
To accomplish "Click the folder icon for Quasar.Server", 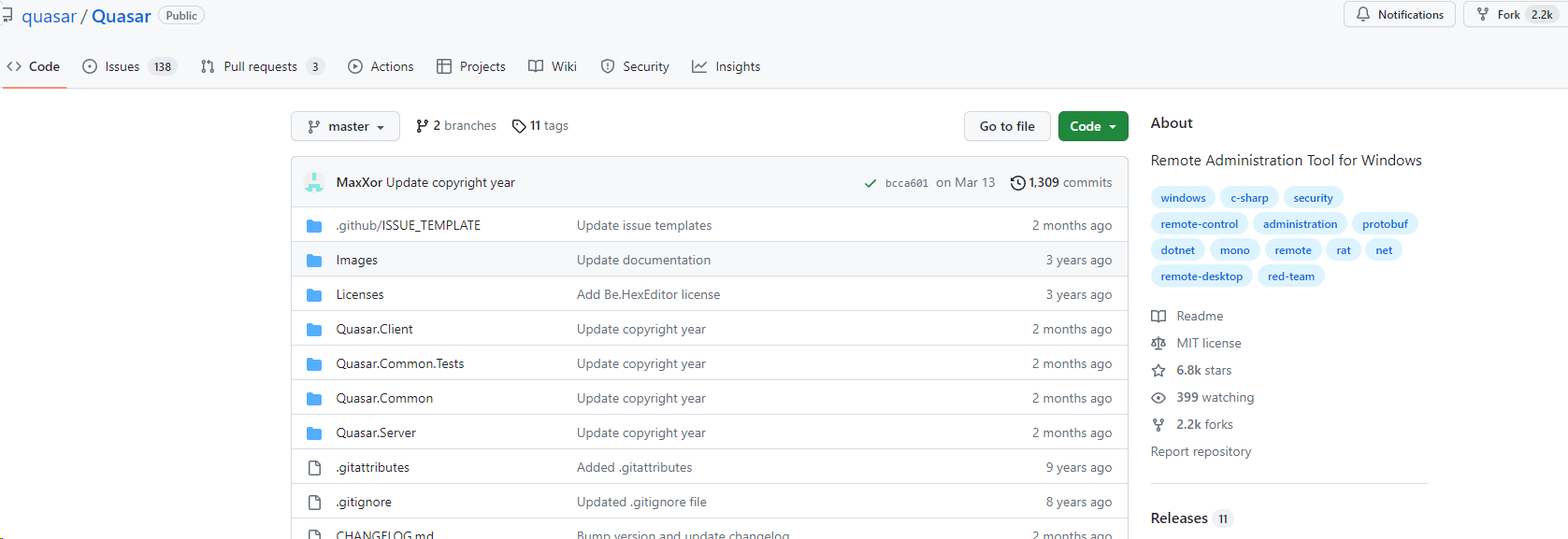I will [314, 433].
